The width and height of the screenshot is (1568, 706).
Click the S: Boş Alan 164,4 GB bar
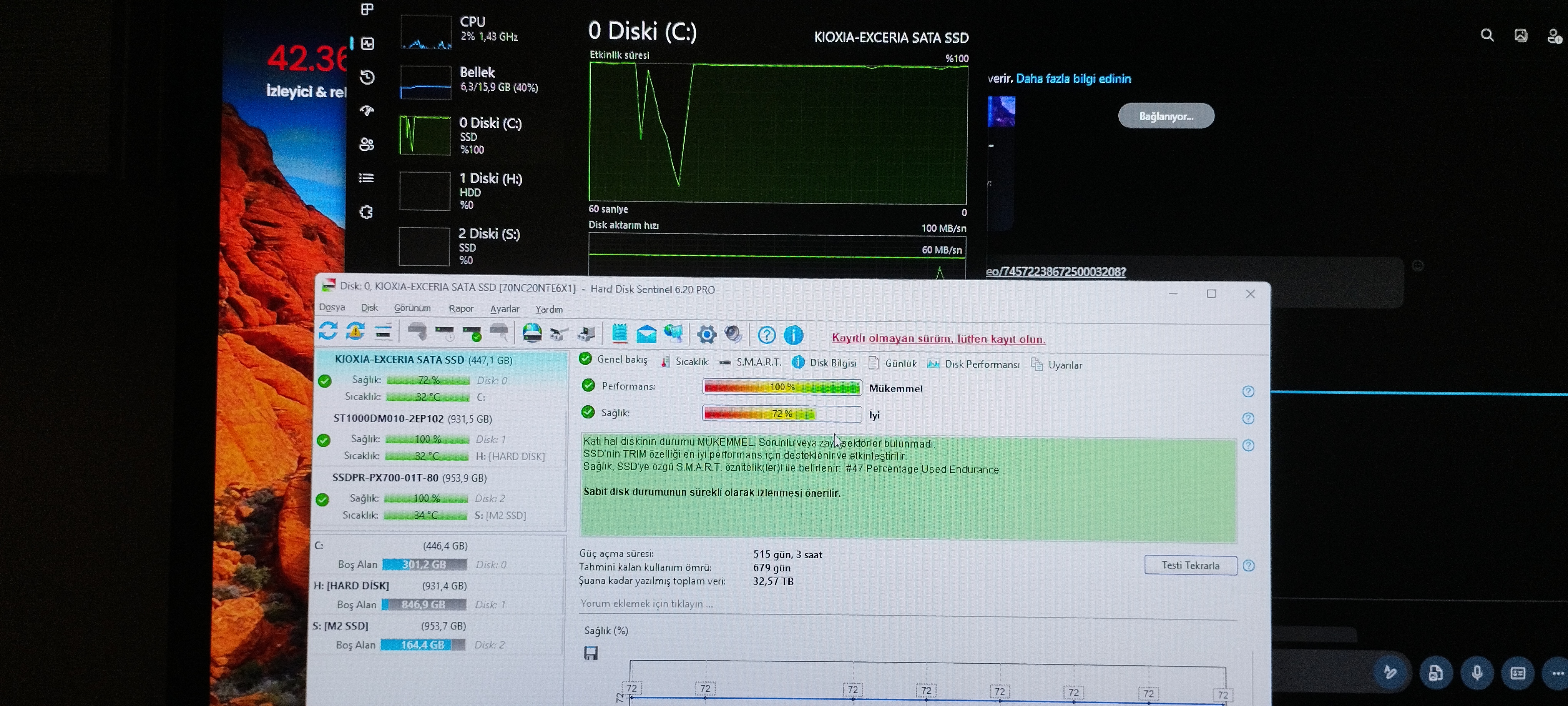[422, 644]
